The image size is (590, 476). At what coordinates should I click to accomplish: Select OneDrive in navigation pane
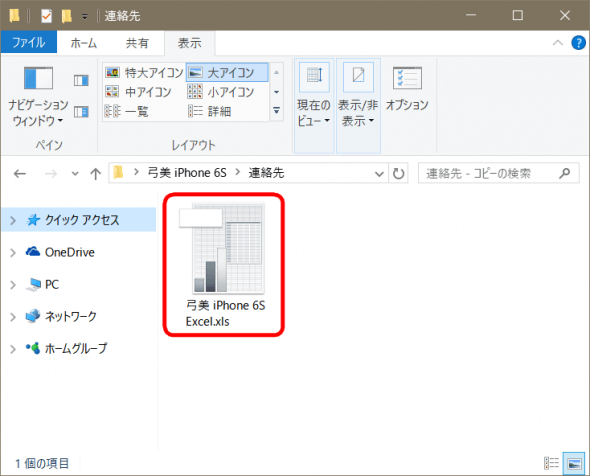pos(60,252)
